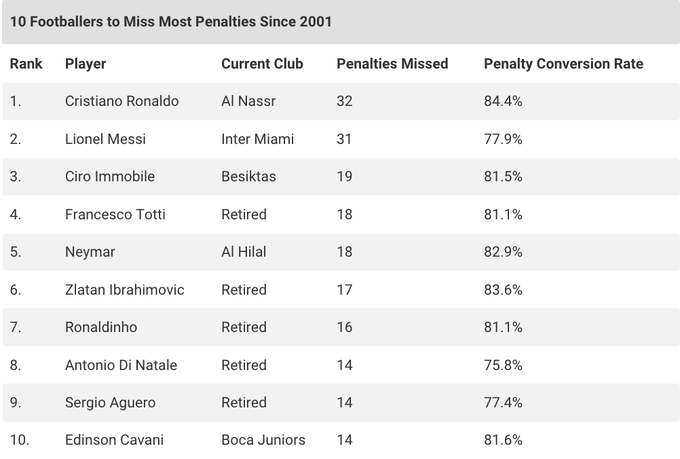Select the Cristiano Ronaldo player name
The height and width of the screenshot is (459, 680).
pos(121,101)
